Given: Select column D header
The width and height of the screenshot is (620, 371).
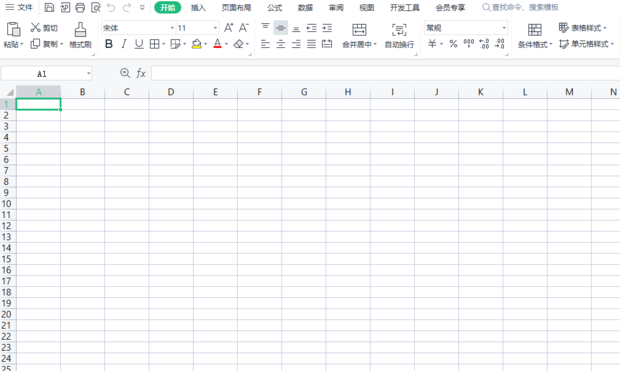Looking at the screenshot, I should [171, 92].
